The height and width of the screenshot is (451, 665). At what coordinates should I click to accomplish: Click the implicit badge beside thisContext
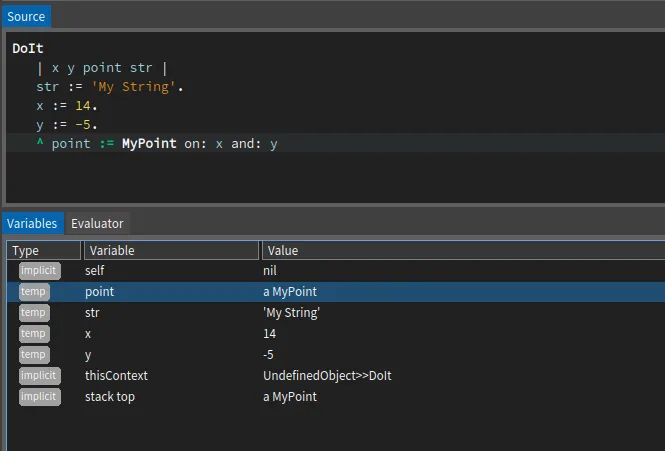[39, 376]
